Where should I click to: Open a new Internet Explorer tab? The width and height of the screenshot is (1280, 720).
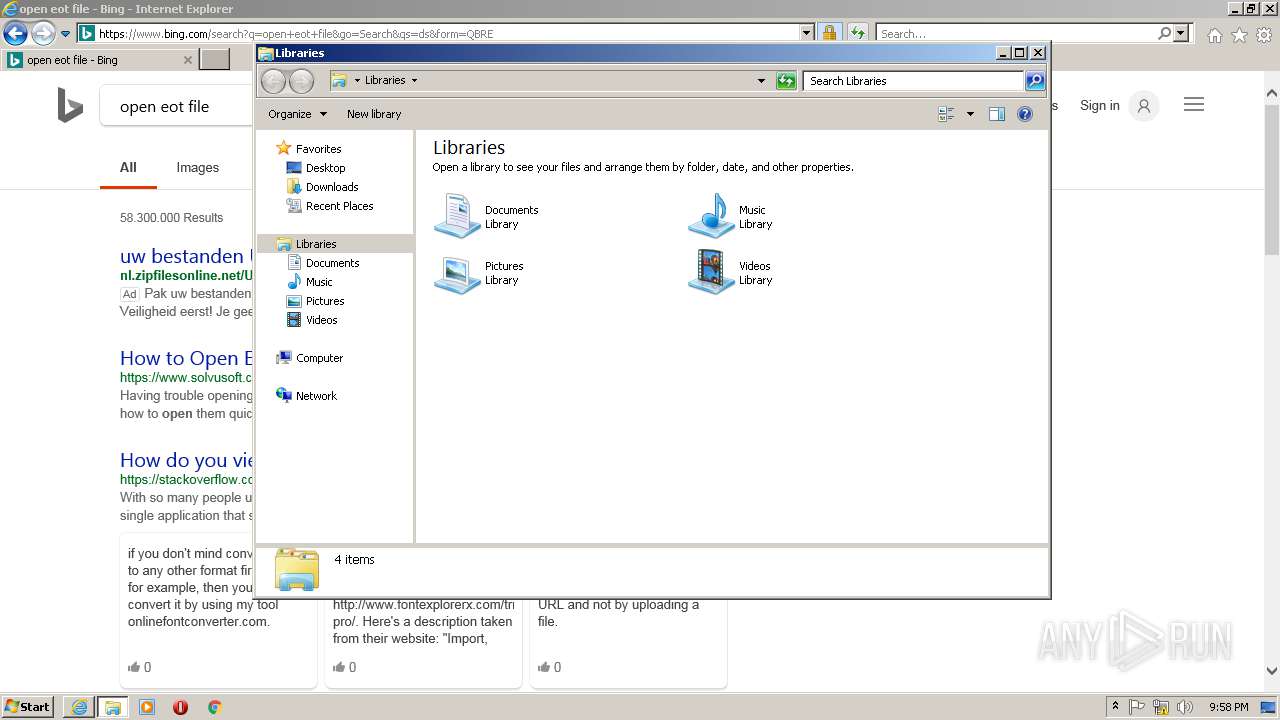tap(215, 60)
